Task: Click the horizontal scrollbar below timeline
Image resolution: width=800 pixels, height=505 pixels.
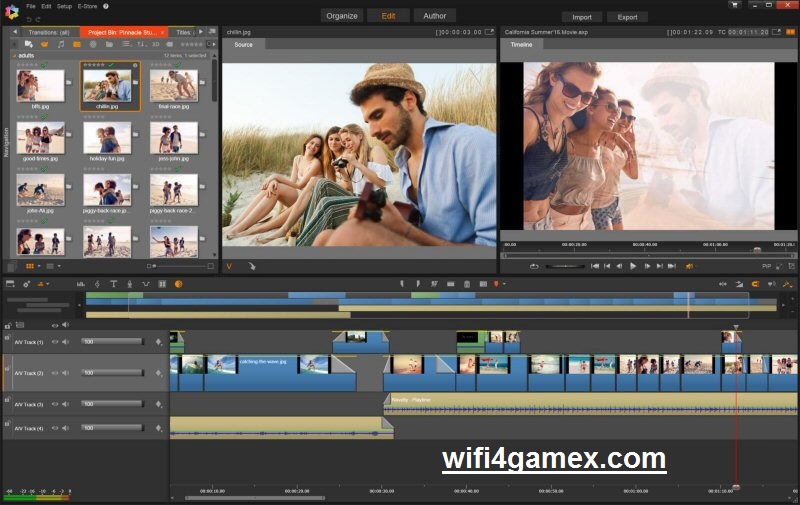Action: pos(255,498)
